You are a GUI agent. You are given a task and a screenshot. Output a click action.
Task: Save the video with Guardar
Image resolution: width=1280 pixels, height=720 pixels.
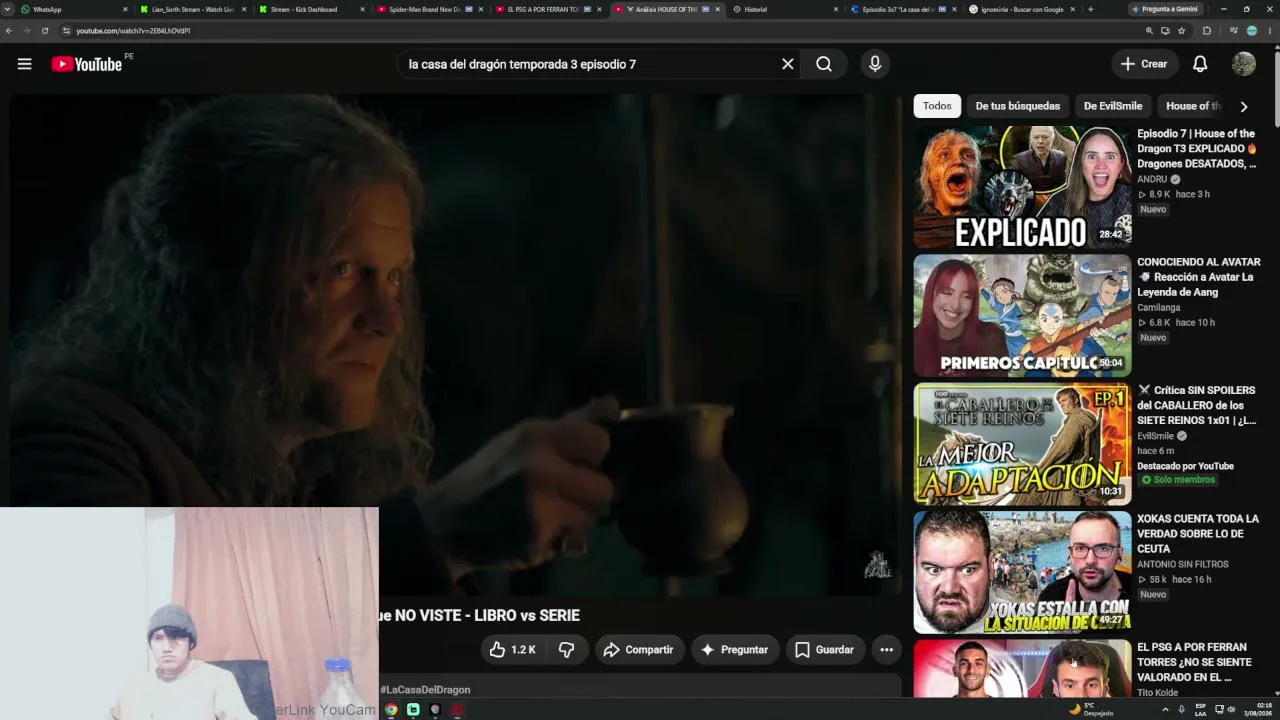pyautogui.click(x=825, y=650)
